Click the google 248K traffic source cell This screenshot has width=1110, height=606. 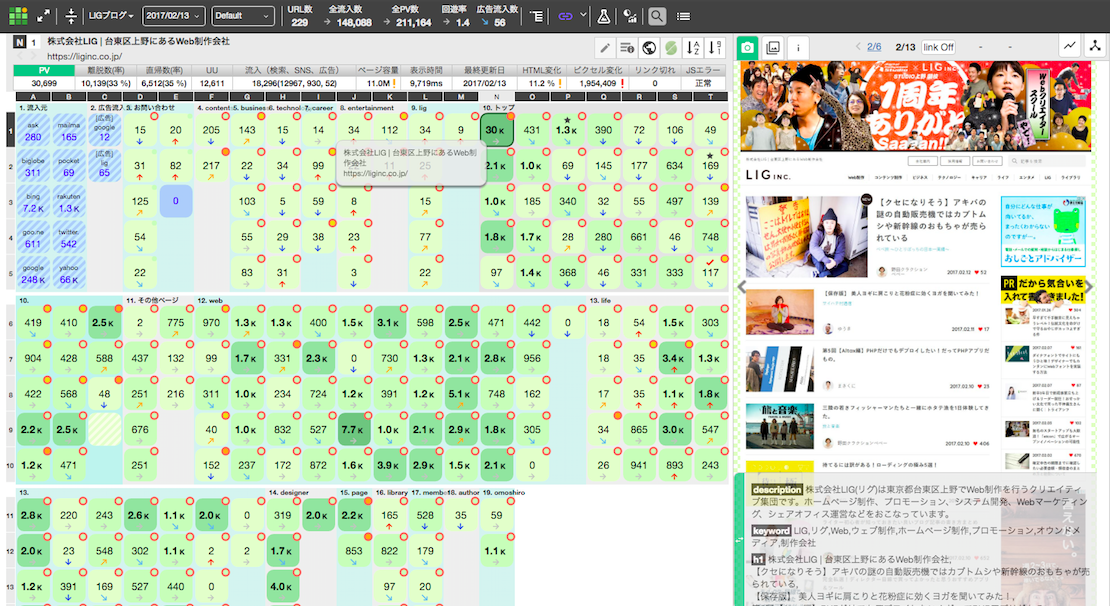pos(33,273)
